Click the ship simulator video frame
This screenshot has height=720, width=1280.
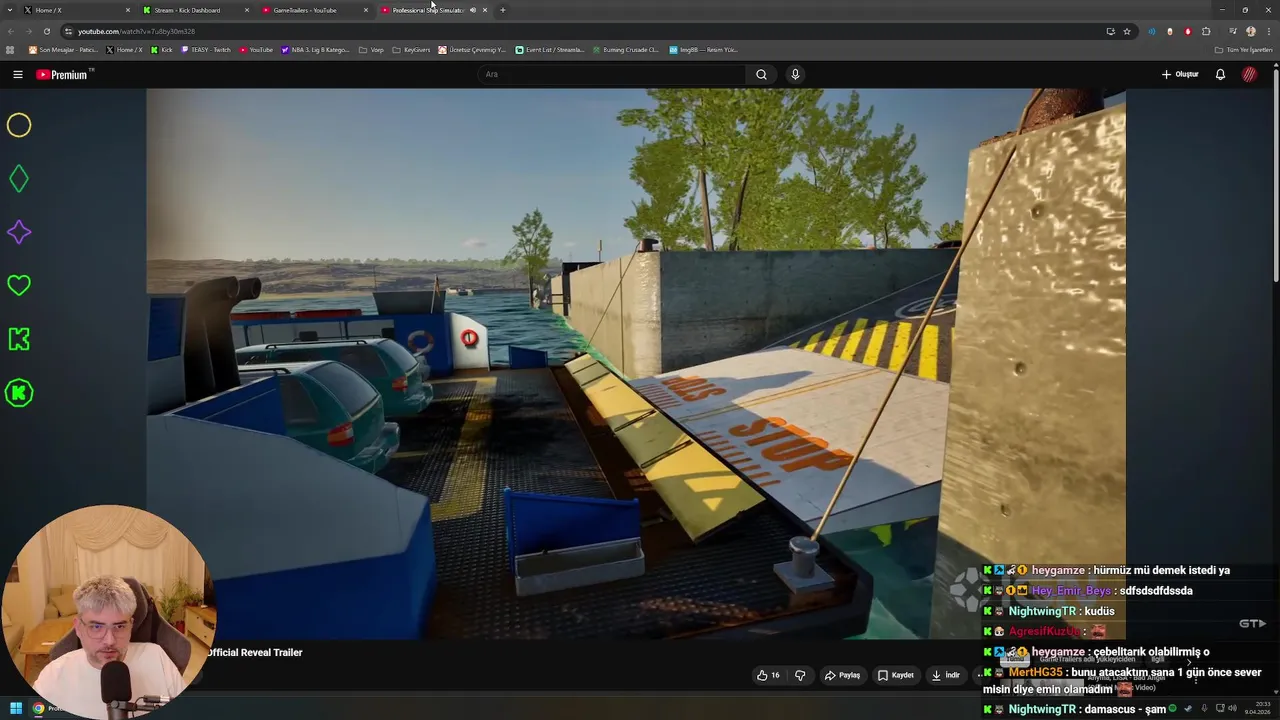636,364
